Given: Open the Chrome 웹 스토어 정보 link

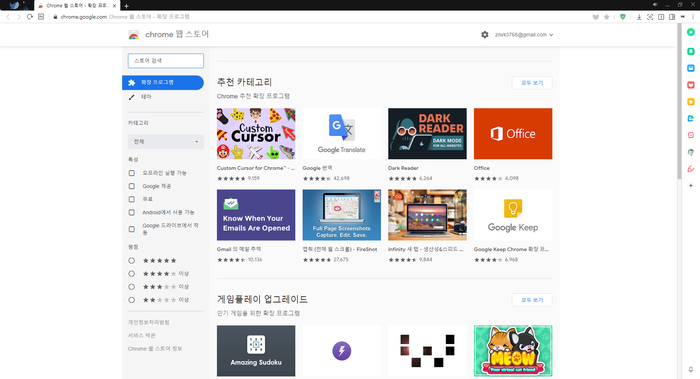Looking at the screenshot, I should (155, 349).
